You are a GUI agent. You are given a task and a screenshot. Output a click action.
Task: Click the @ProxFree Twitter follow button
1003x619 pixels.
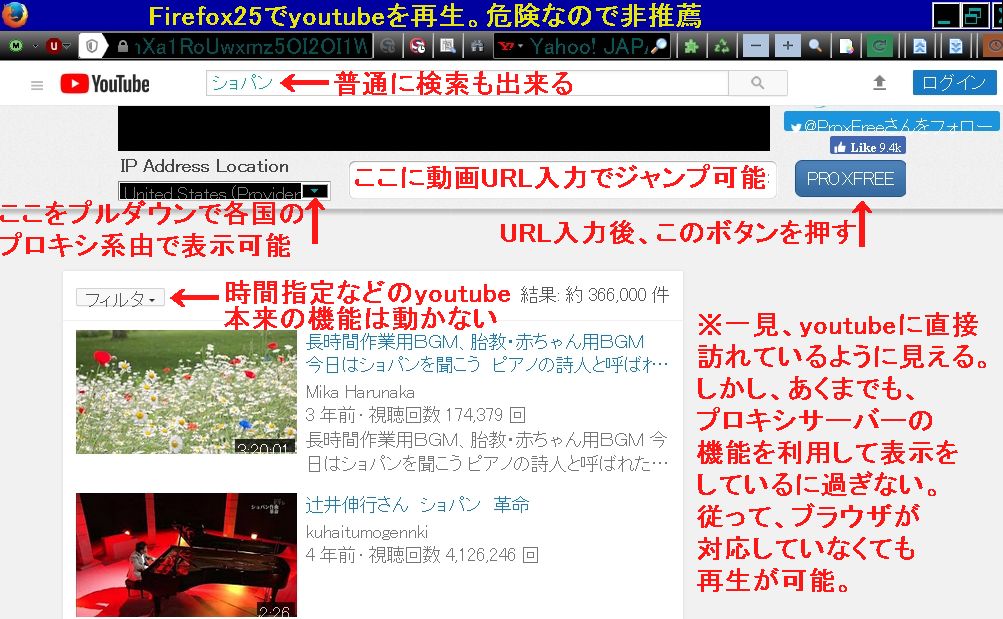pos(892,123)
